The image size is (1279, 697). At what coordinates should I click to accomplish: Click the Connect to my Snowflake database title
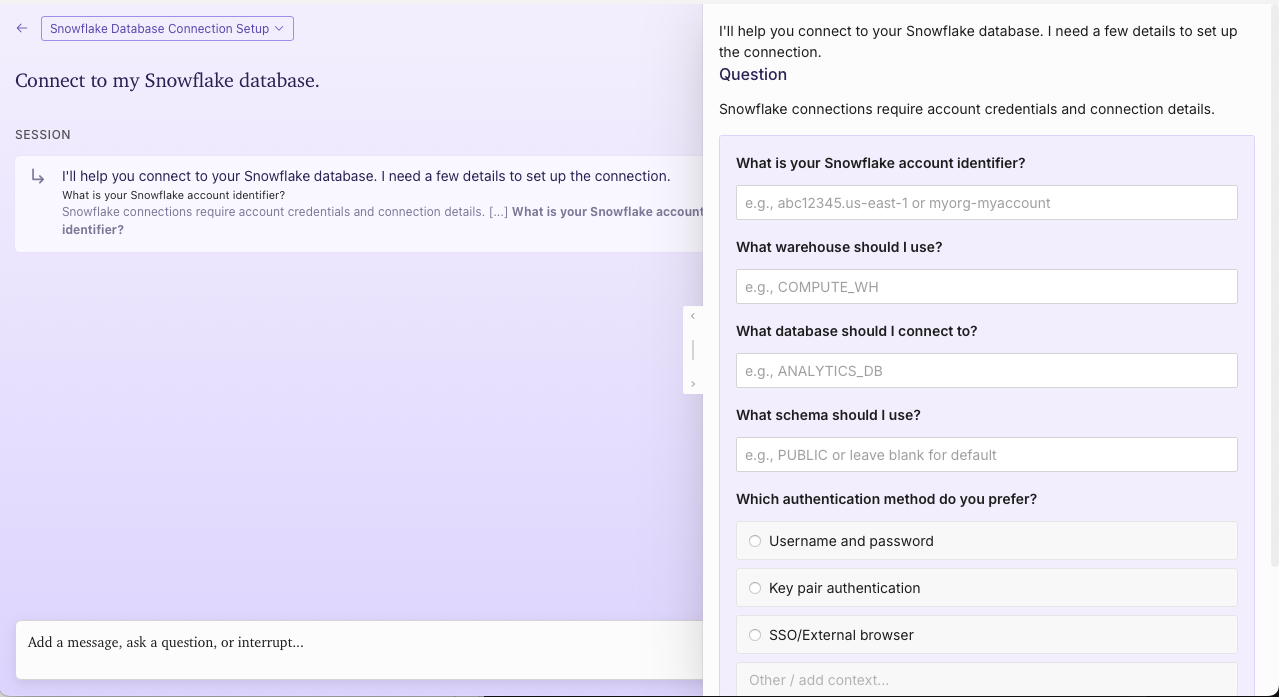tap(167, 81)
